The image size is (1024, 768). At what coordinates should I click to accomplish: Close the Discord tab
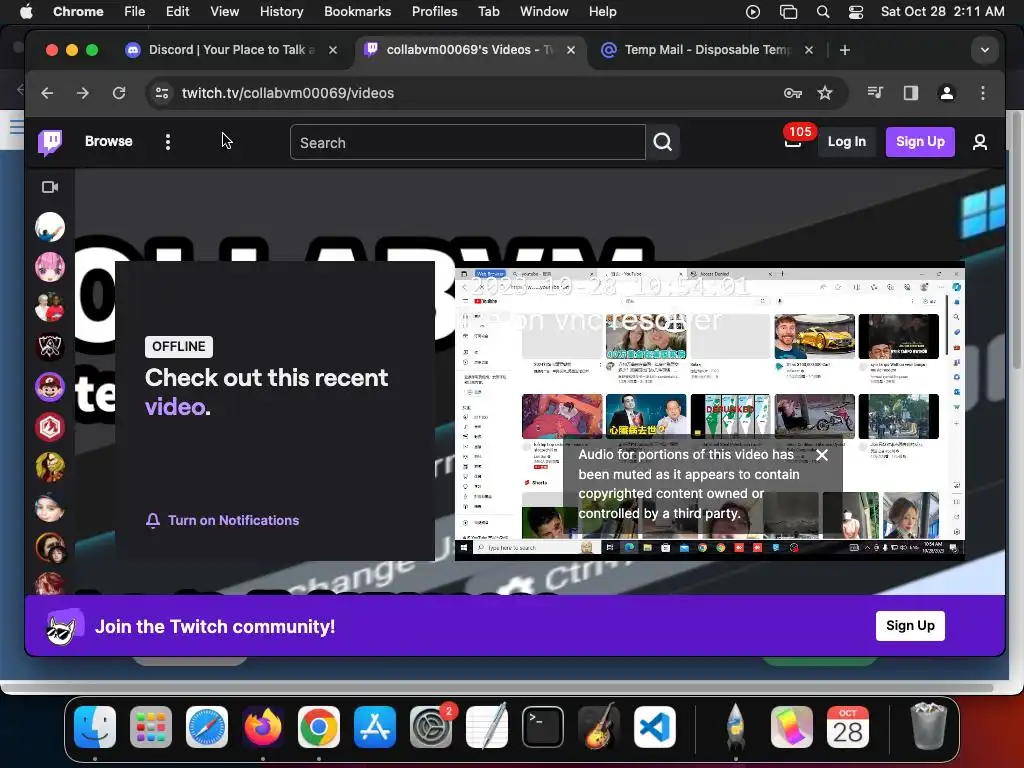click(333, 50)
